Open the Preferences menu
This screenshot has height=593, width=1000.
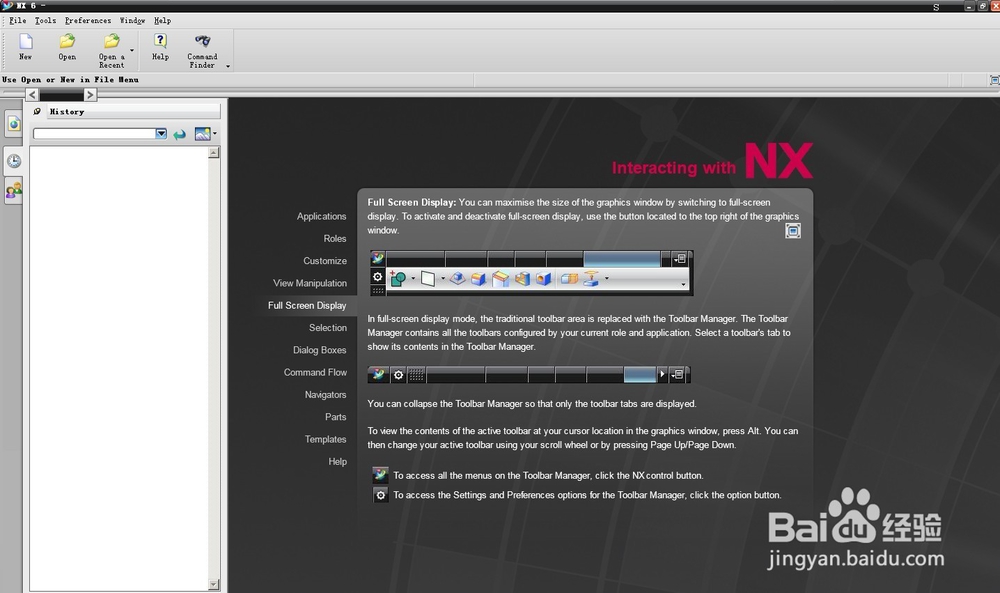[87, 20]
